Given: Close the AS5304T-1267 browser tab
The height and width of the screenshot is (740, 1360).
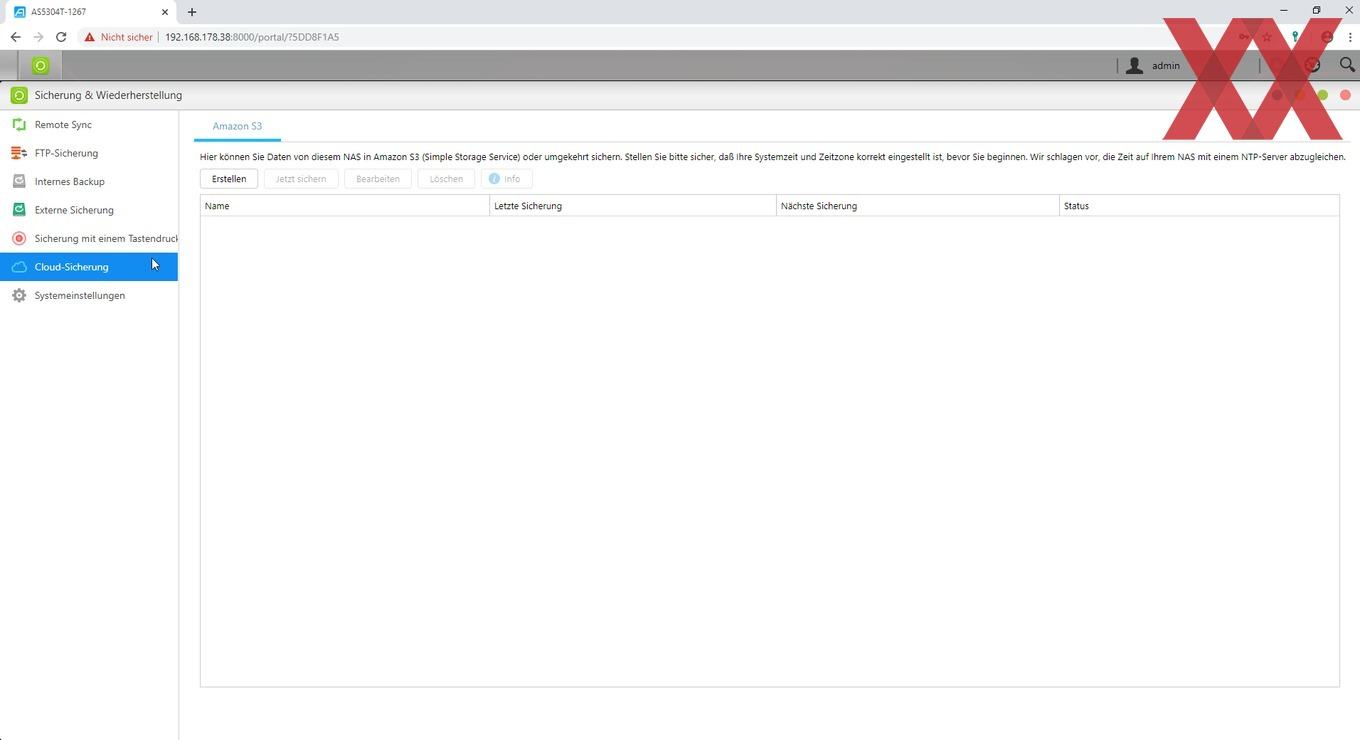Looking at the screenshot, I should (x=165, y=12).
